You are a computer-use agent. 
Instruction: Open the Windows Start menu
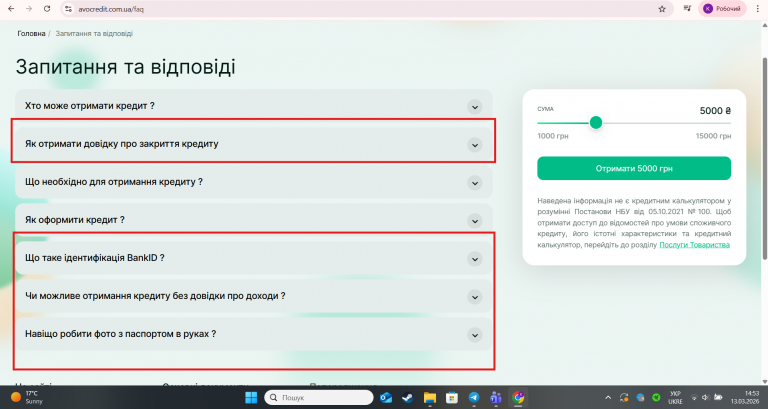(x=251, y=397)
